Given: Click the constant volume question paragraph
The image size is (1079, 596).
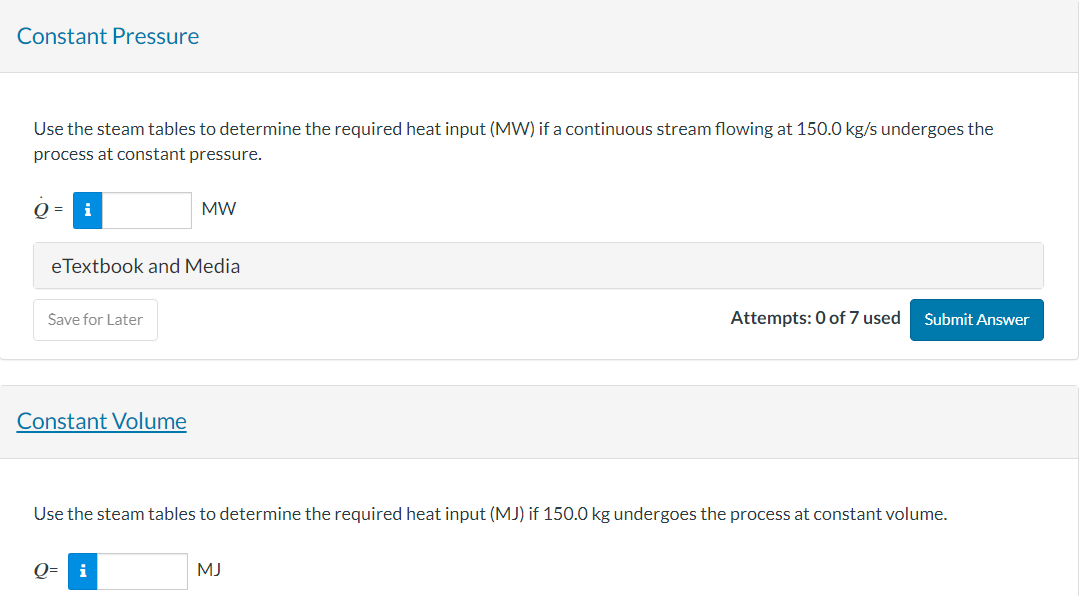Looking at the screenshot, I should [490, 514].
